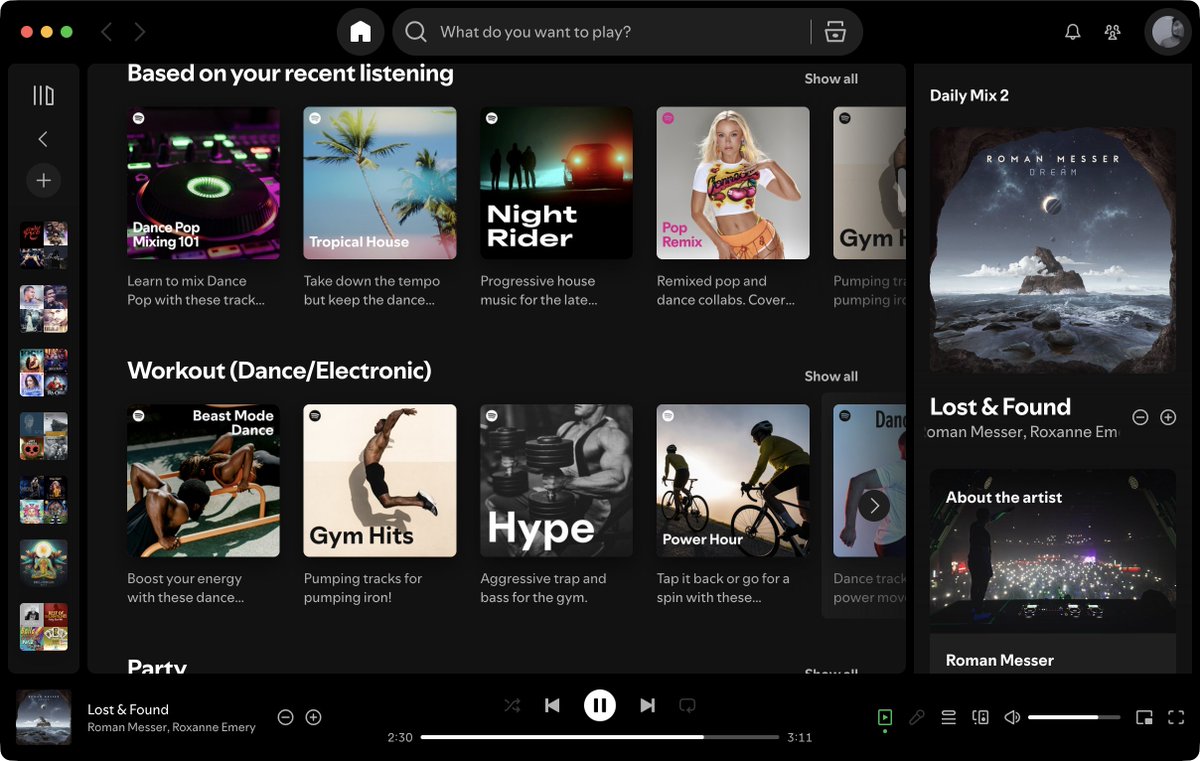Image resolution: width=1200 pixels, height=761 pixels.
Task: Enter full screen mode
Action: click(x=1176, y=717)
